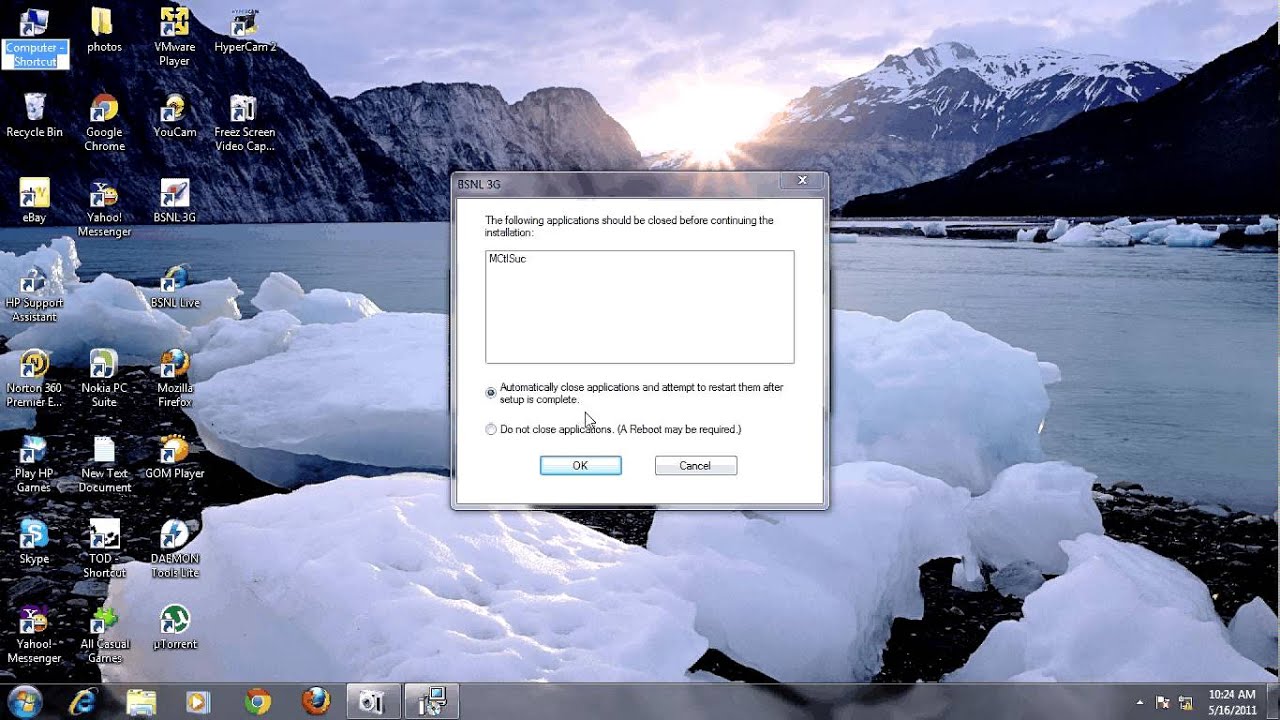Click the Show desktop strip
Viewport: 1280px width, 720px height.
[1272, 702]
